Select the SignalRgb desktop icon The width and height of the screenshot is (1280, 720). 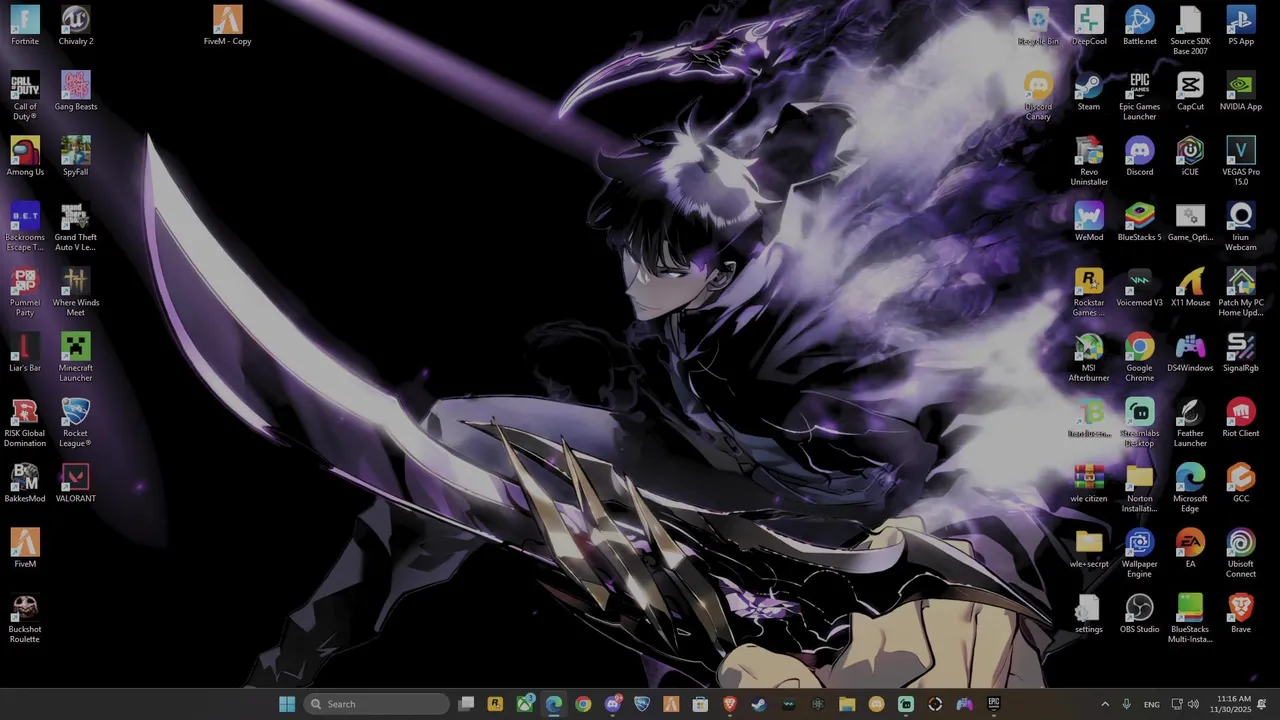coord(1241,352)
